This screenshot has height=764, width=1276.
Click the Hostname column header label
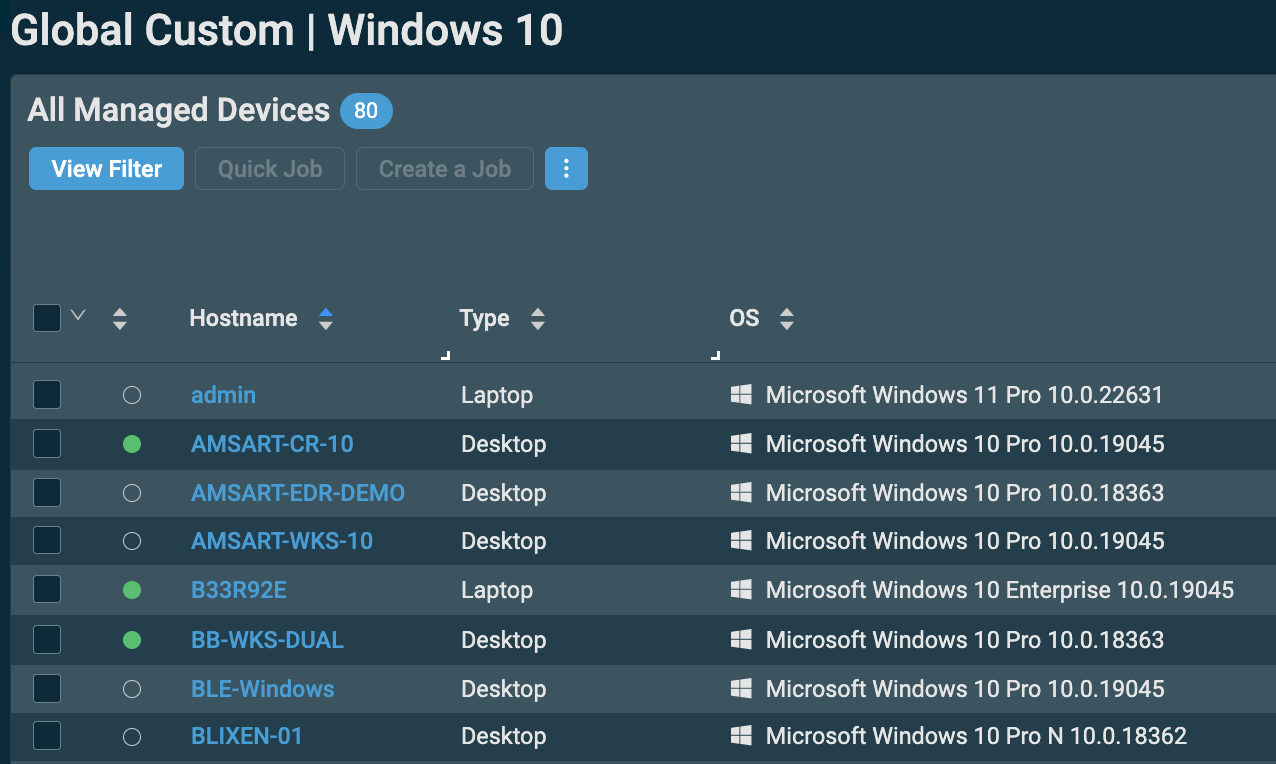point(243,318)
